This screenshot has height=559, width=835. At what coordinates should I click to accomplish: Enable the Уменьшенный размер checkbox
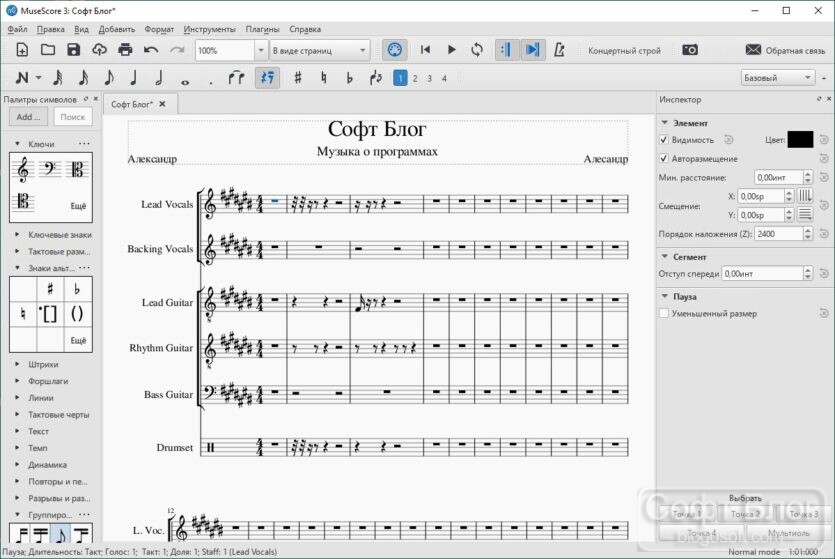[x=664, y=314]
